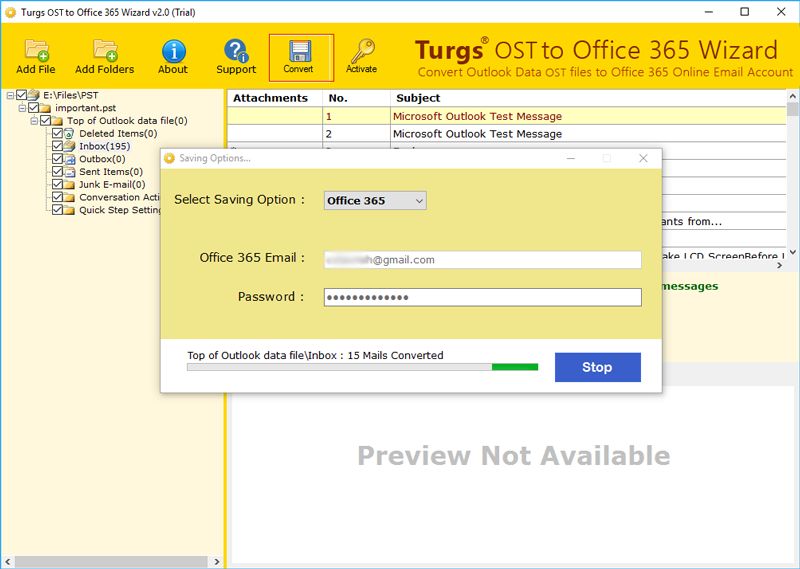Toggle the Quick Step Settings checkbox
This screenshot has width=800, height=569.
pos(58,210)
